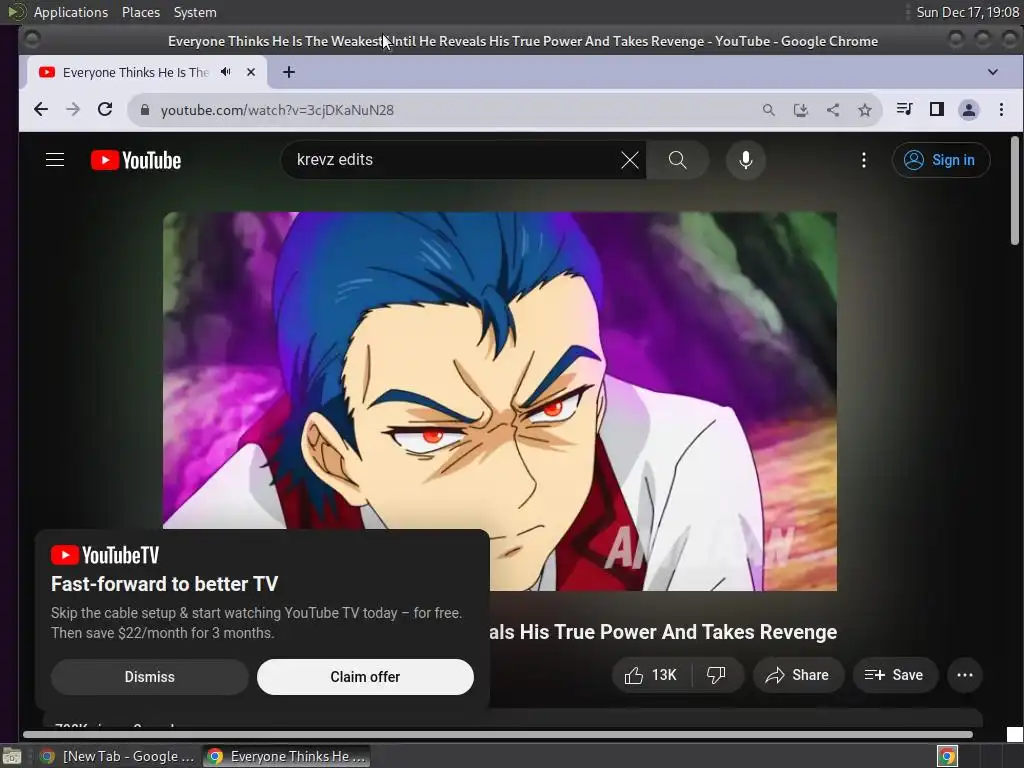The width and height of the screenshot is (1024, 768).
Task: Submit search with magnifier button
Action: (x=677, y=160)
